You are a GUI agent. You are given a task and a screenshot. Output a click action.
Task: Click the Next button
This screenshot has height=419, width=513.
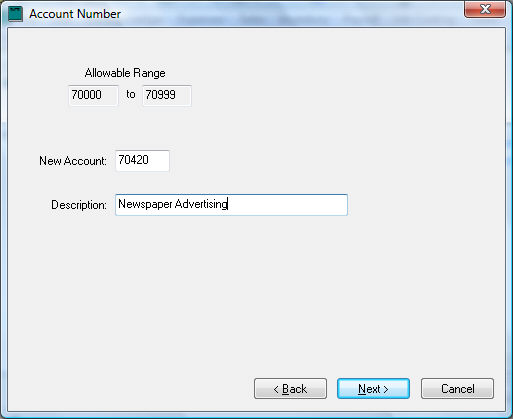point(373,389)
